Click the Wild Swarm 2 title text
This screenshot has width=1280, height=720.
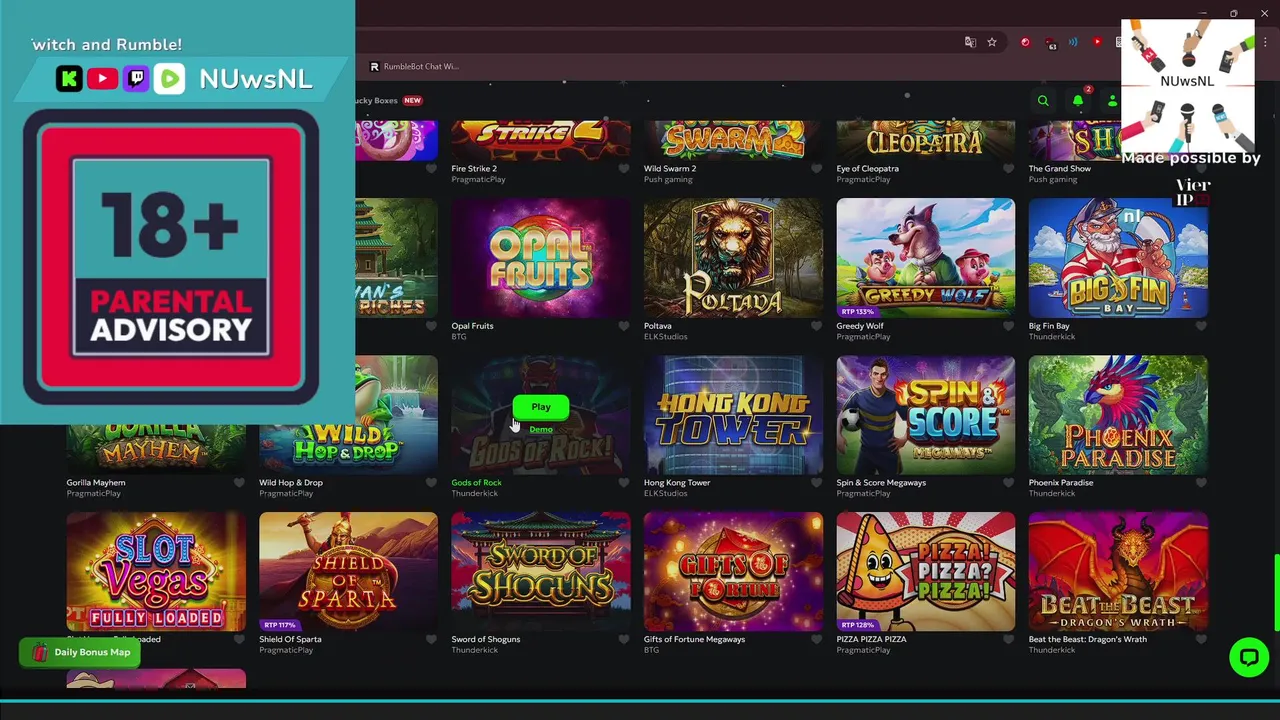coord(670,169)
